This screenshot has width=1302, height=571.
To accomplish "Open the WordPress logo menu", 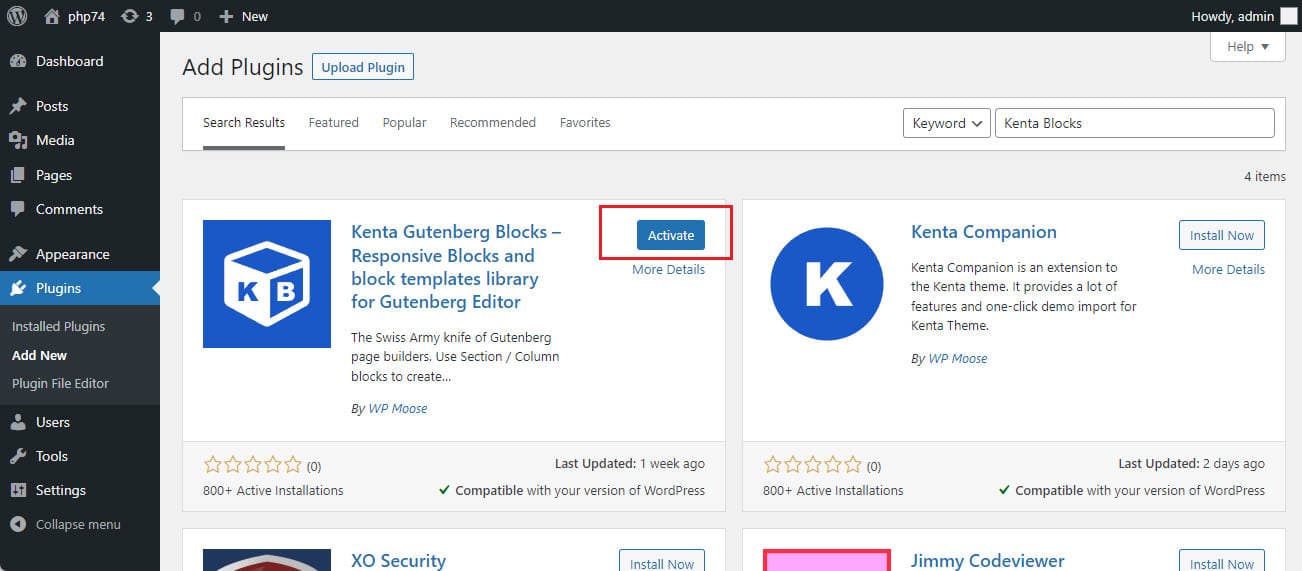I will (x=17, y=16).
